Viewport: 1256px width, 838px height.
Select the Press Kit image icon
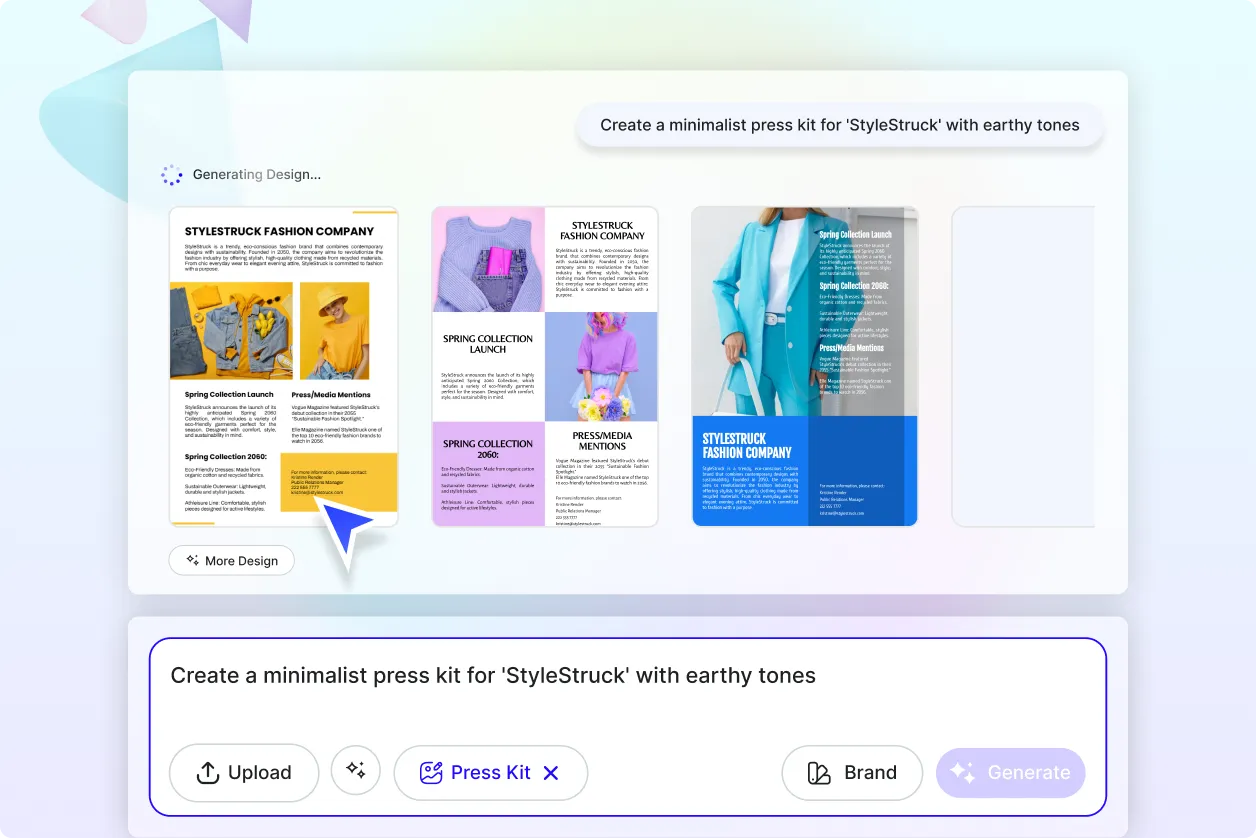430,772
